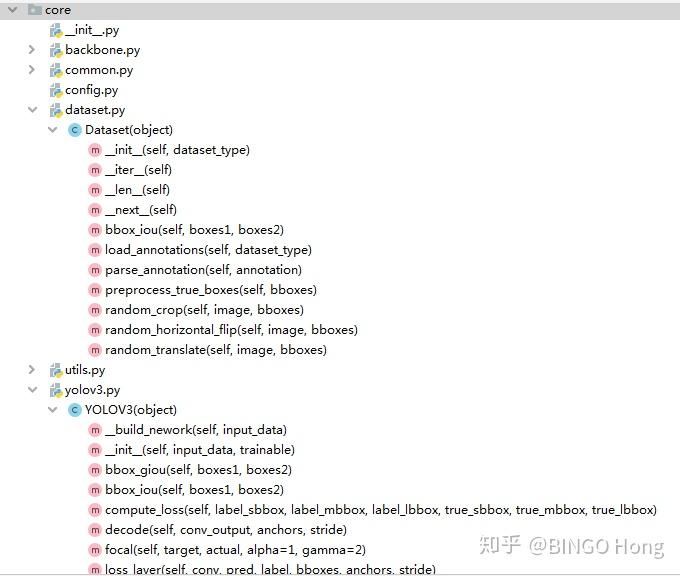Click method icon for parse_annotation
The image size is (680, 576).
click(95, 270)
